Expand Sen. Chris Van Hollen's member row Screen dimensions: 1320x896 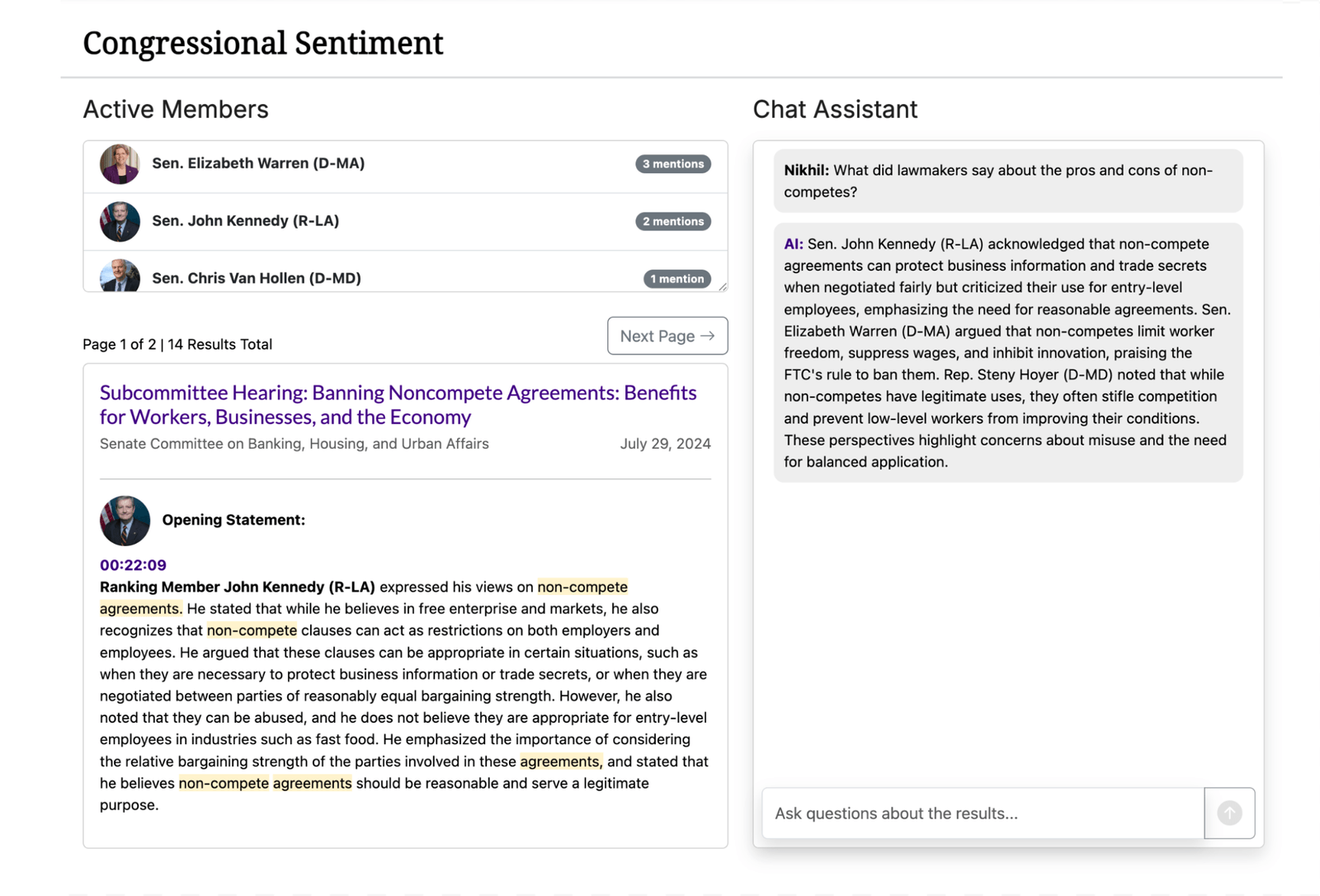404,277
